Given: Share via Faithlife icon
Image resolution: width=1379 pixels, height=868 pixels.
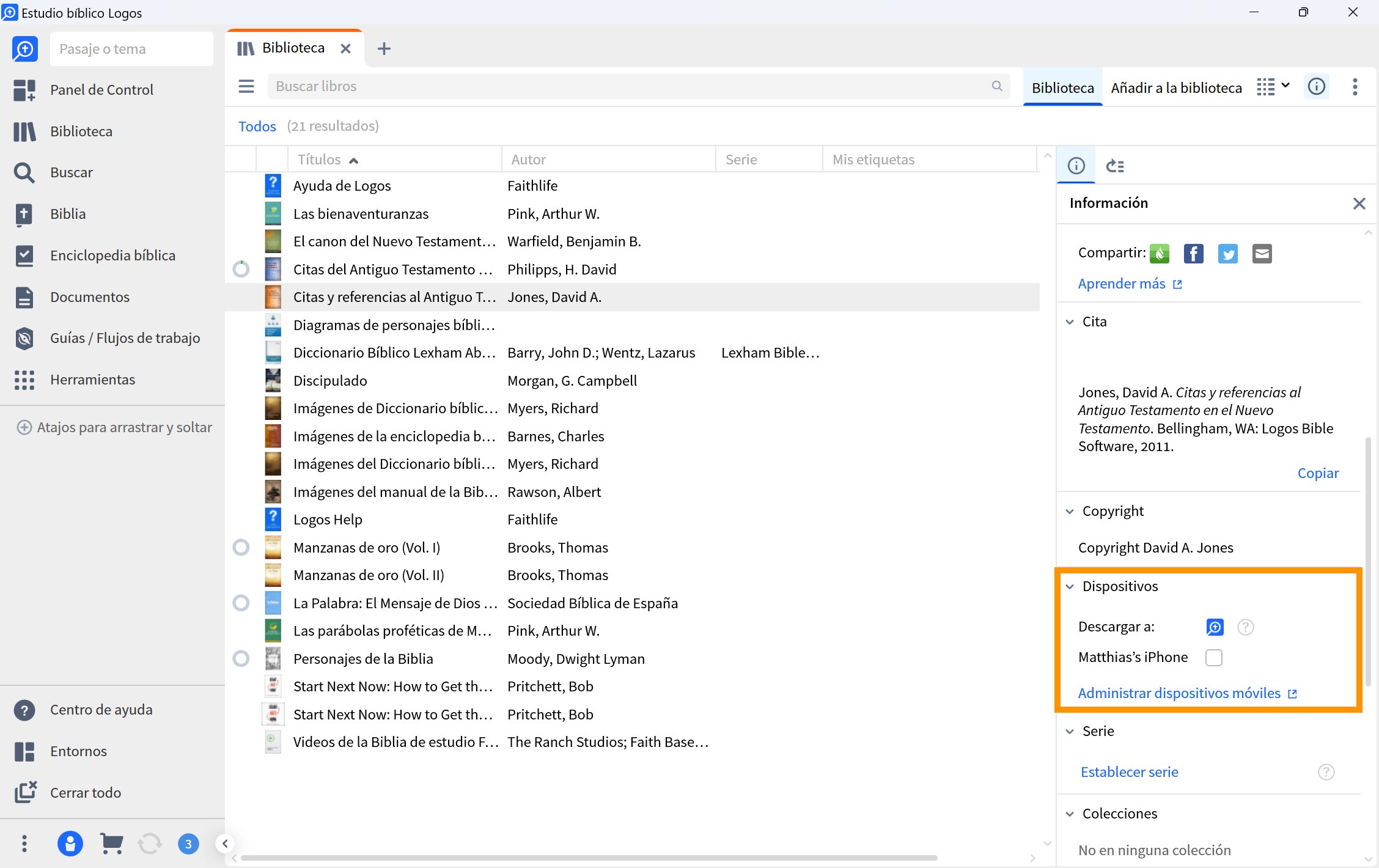Looking at the screenshot, I should [x=1160, y=253].
